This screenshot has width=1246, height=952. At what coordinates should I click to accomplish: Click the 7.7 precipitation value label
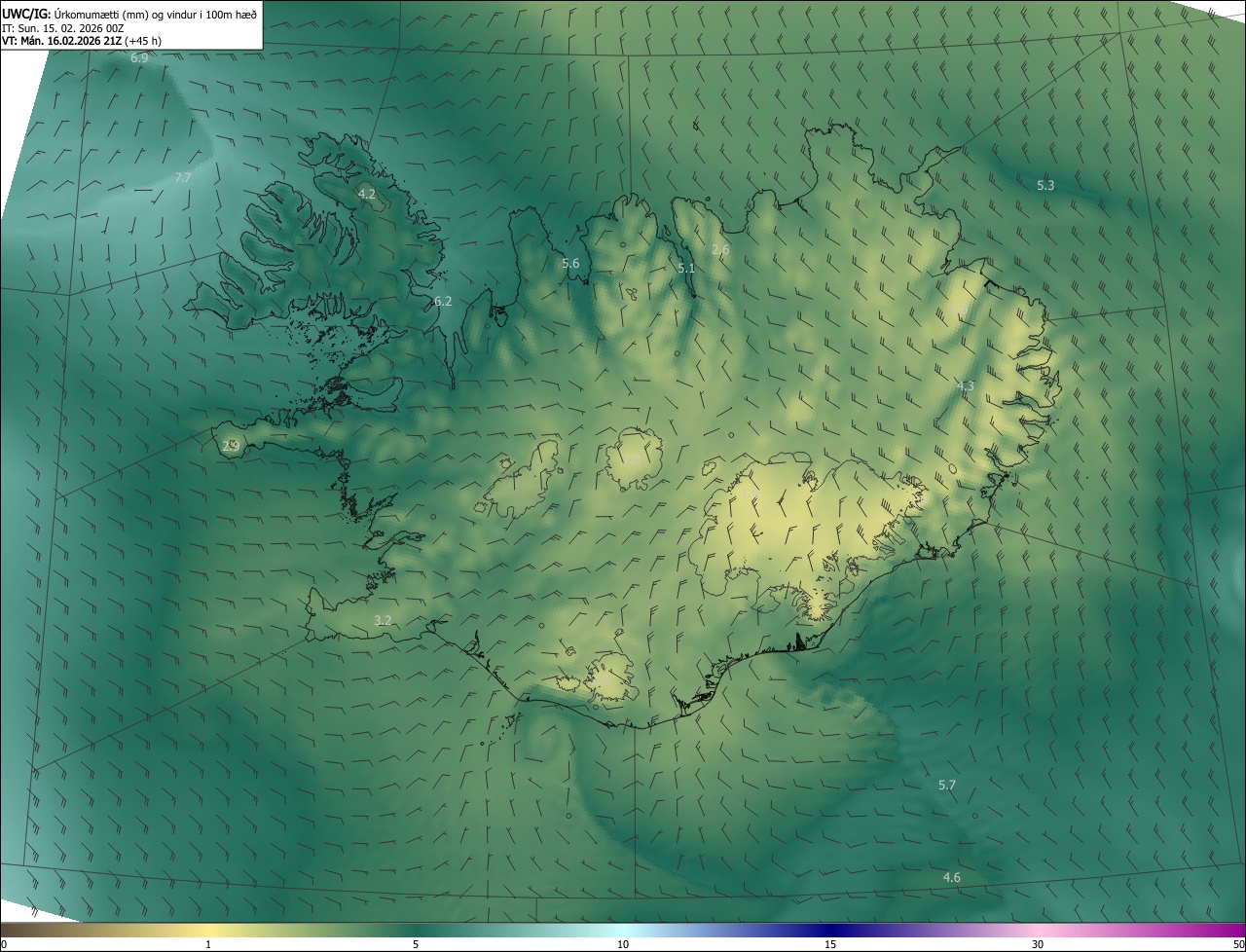[x=182, y=178]
